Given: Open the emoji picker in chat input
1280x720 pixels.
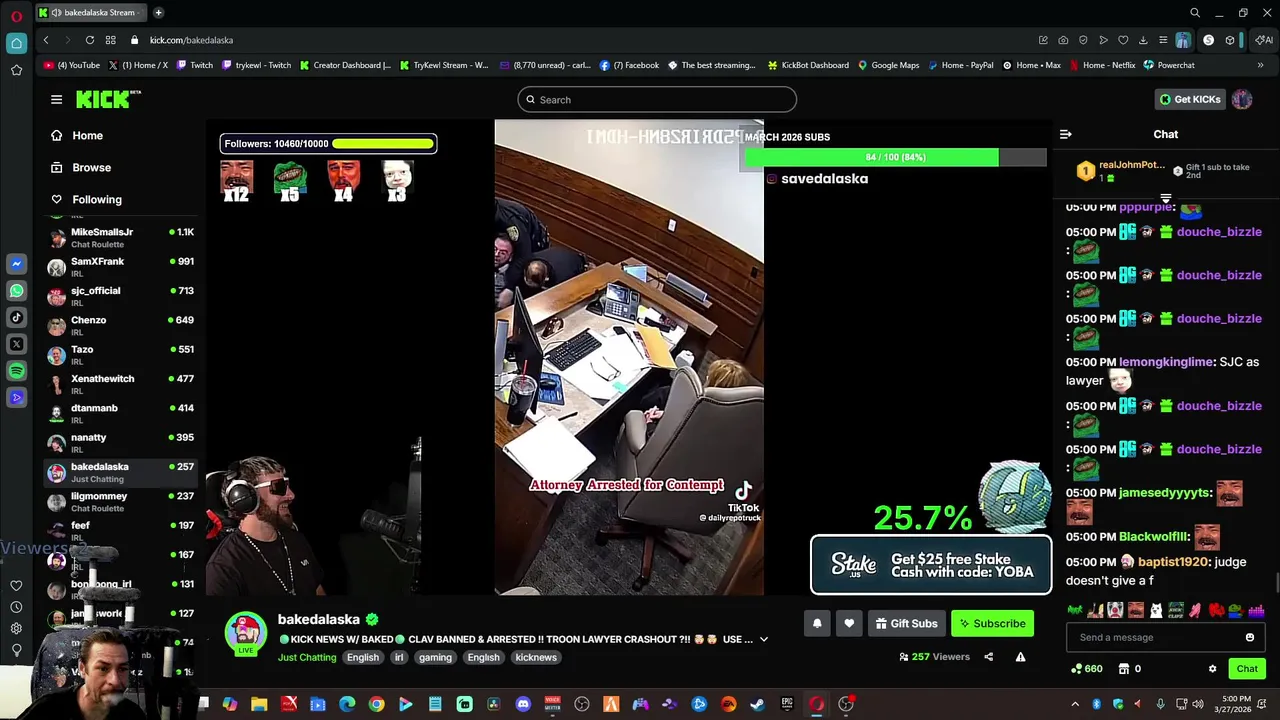Looking at the screenshot, I should pos(1250,637).
